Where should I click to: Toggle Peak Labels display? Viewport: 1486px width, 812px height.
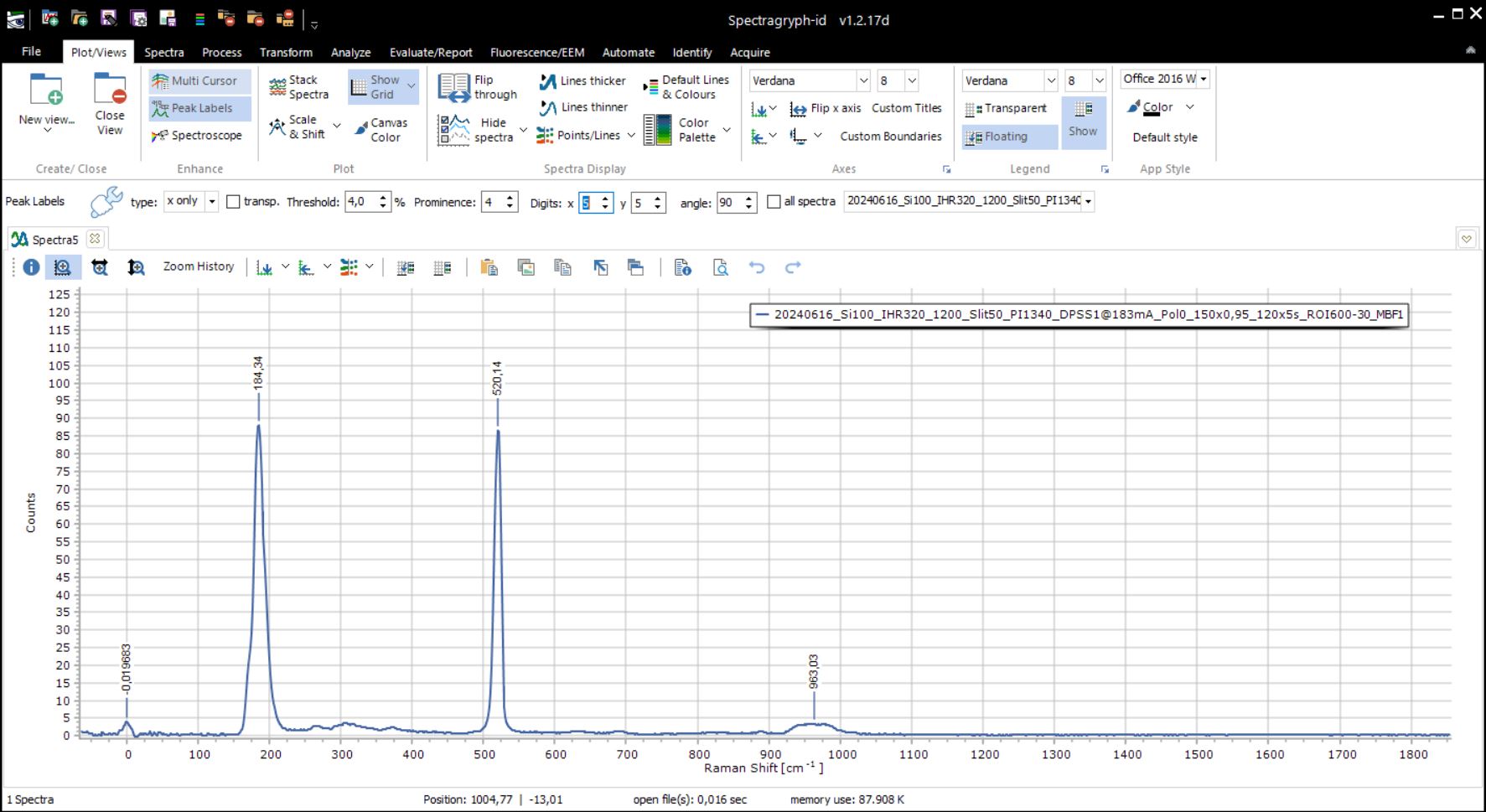200,108
